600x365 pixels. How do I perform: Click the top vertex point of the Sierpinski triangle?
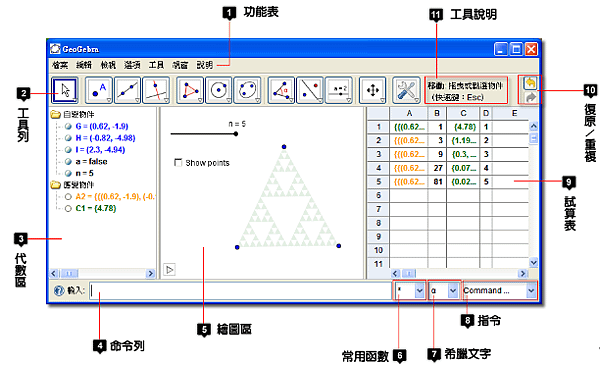click(x=284, y=147)
